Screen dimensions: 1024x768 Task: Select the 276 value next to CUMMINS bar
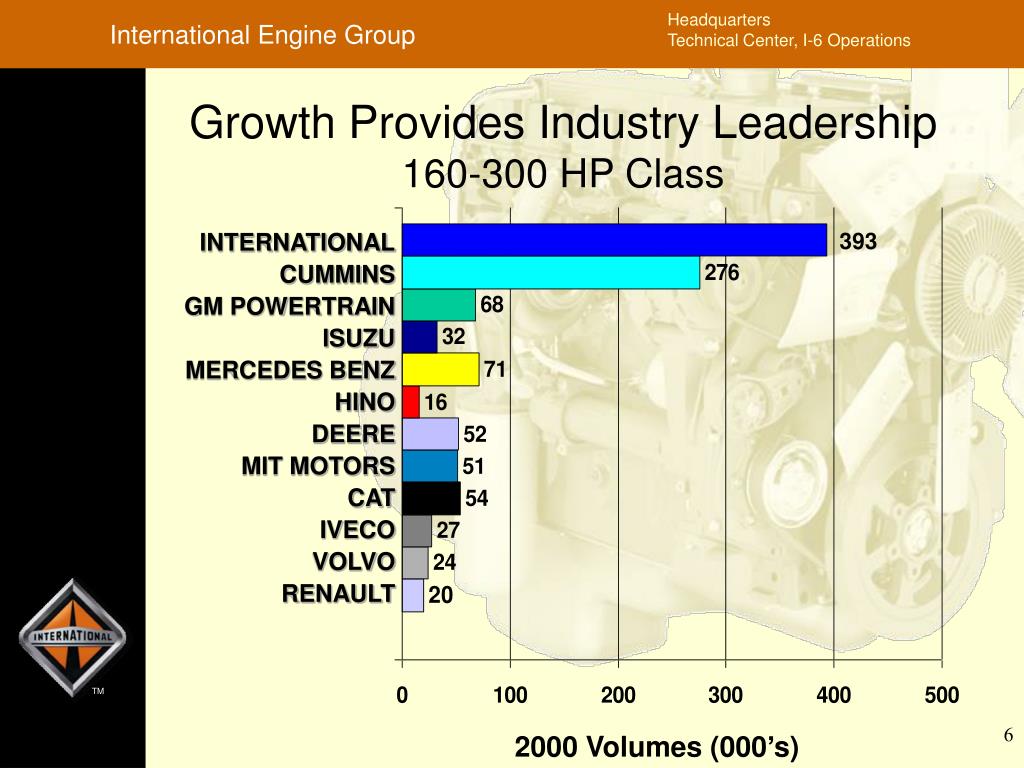click(x=721, y=273)
